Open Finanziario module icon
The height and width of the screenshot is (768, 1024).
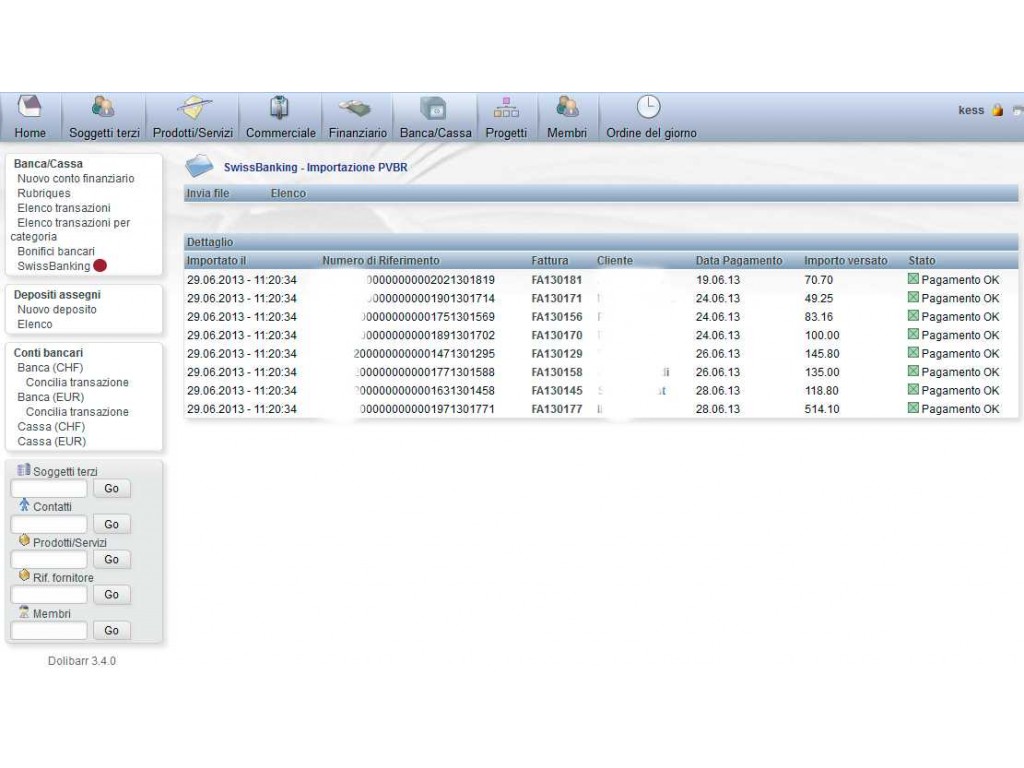(357, 107)
